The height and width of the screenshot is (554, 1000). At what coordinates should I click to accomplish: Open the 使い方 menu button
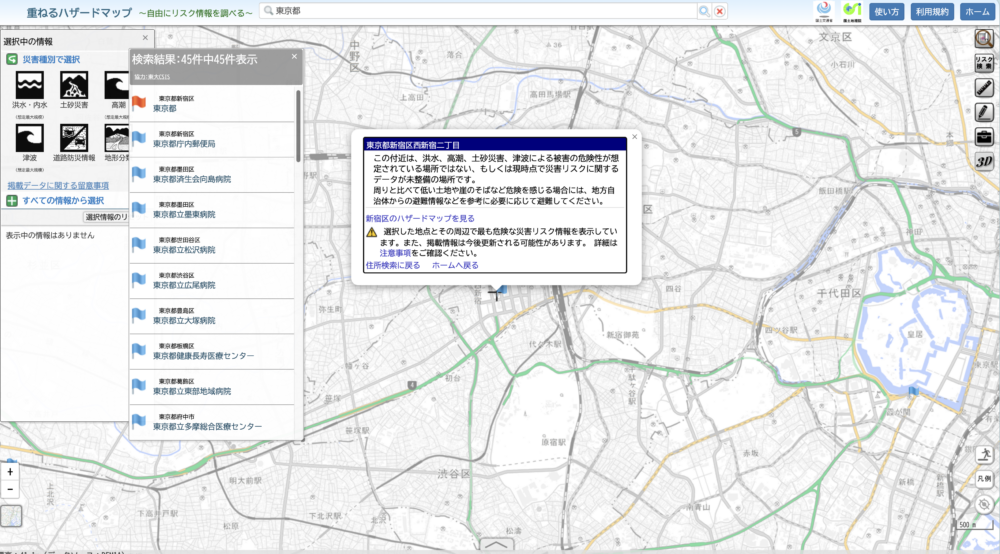tap(886, 11)
